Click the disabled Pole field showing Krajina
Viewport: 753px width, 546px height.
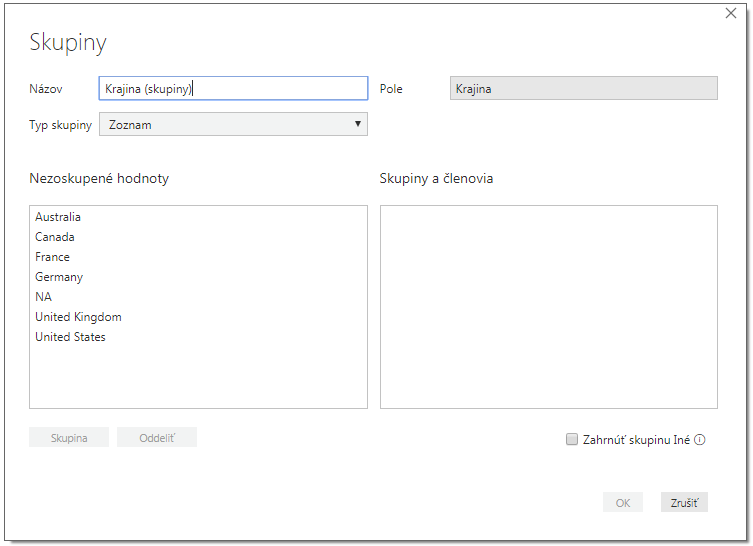point(583,88)
